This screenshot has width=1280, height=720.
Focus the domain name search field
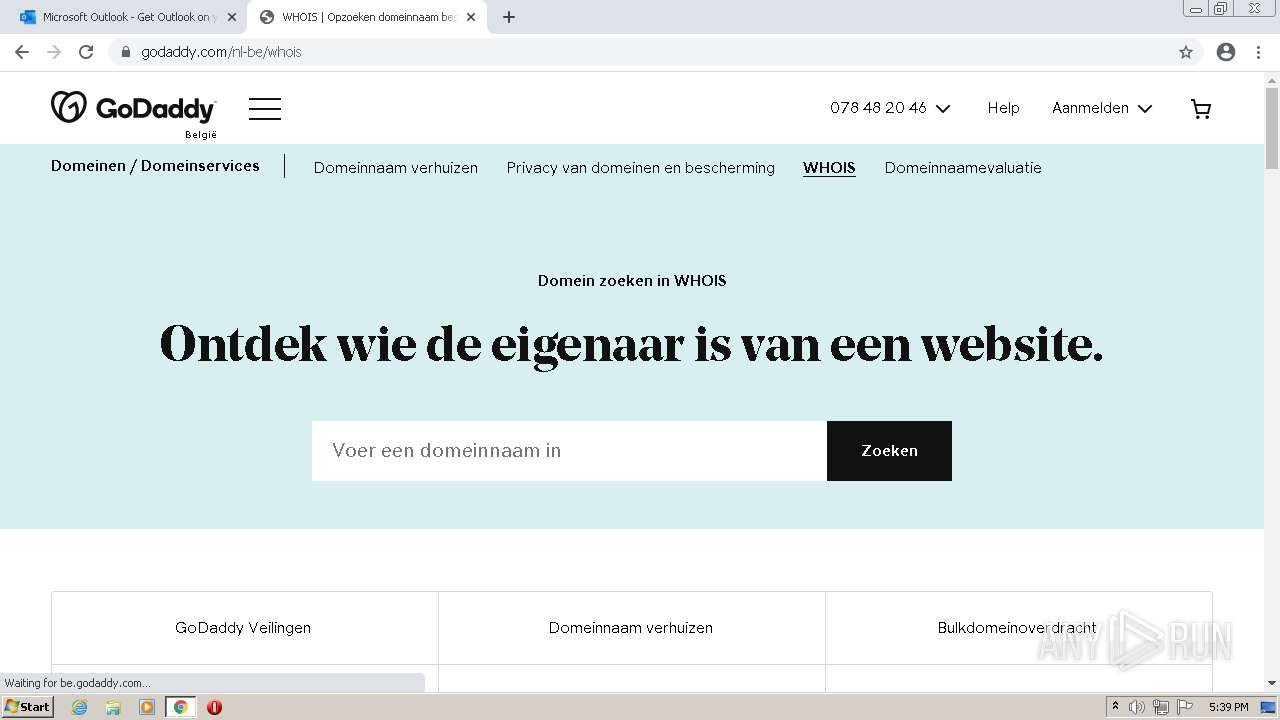click(569, 451)
